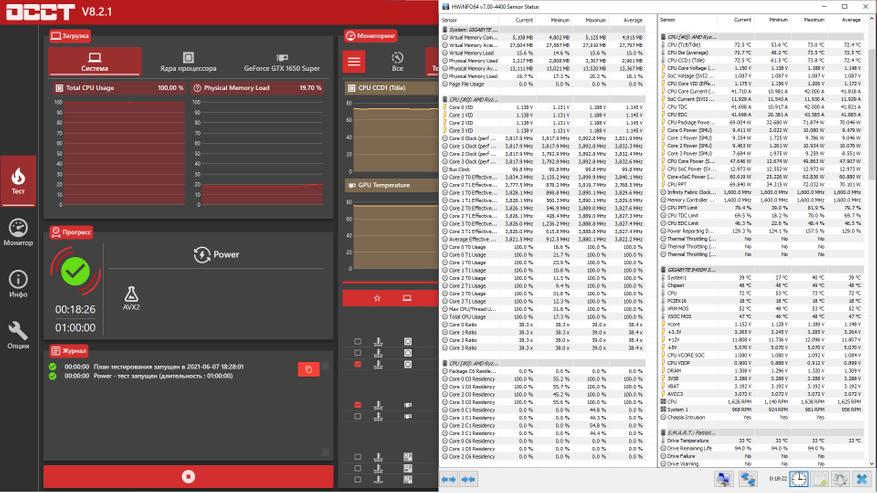Screen dimensions: 877x493
Task: Switch to the Ядра процессора tab
Action: click(x=188, y=63)
